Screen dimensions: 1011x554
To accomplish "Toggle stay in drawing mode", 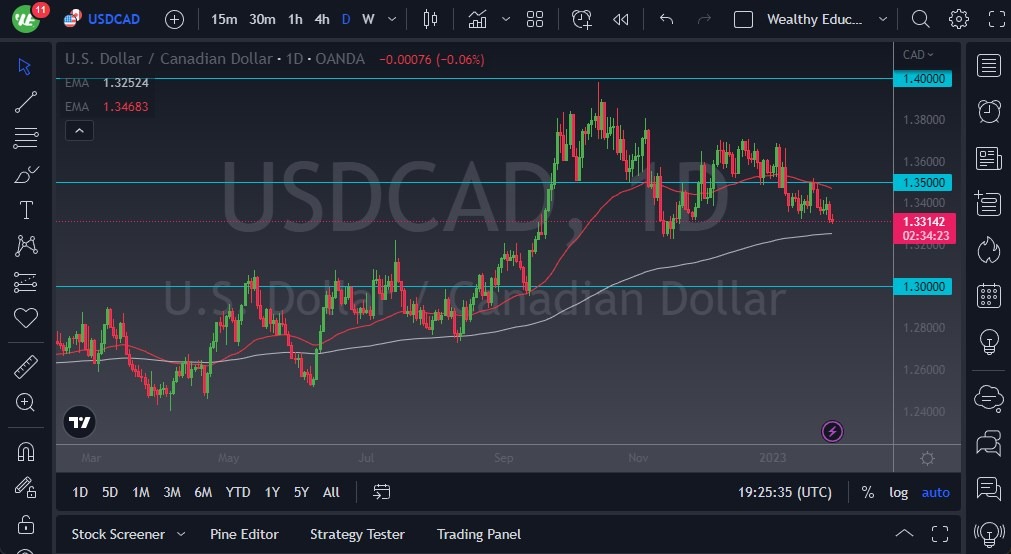I will (x=26, y=488).
